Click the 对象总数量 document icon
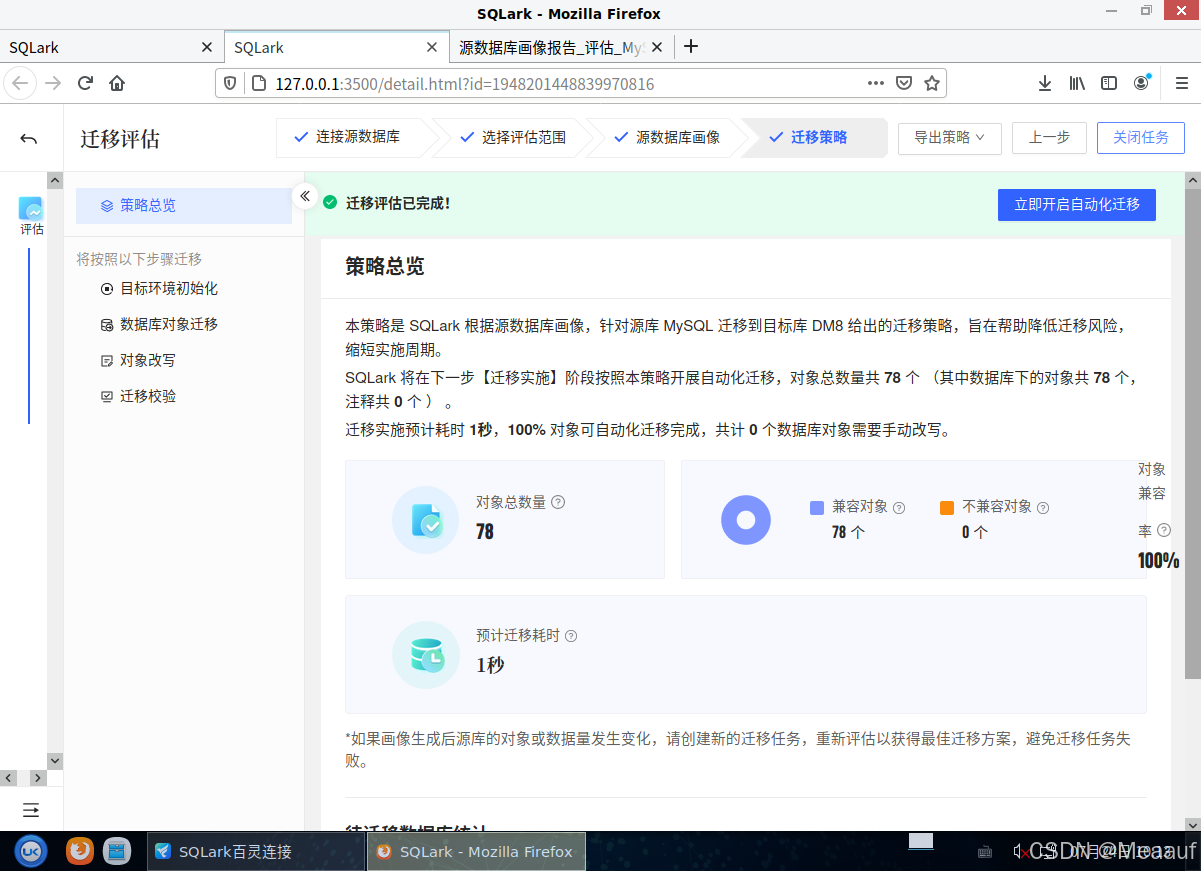The image size is (1201, 871). (425, 520)
